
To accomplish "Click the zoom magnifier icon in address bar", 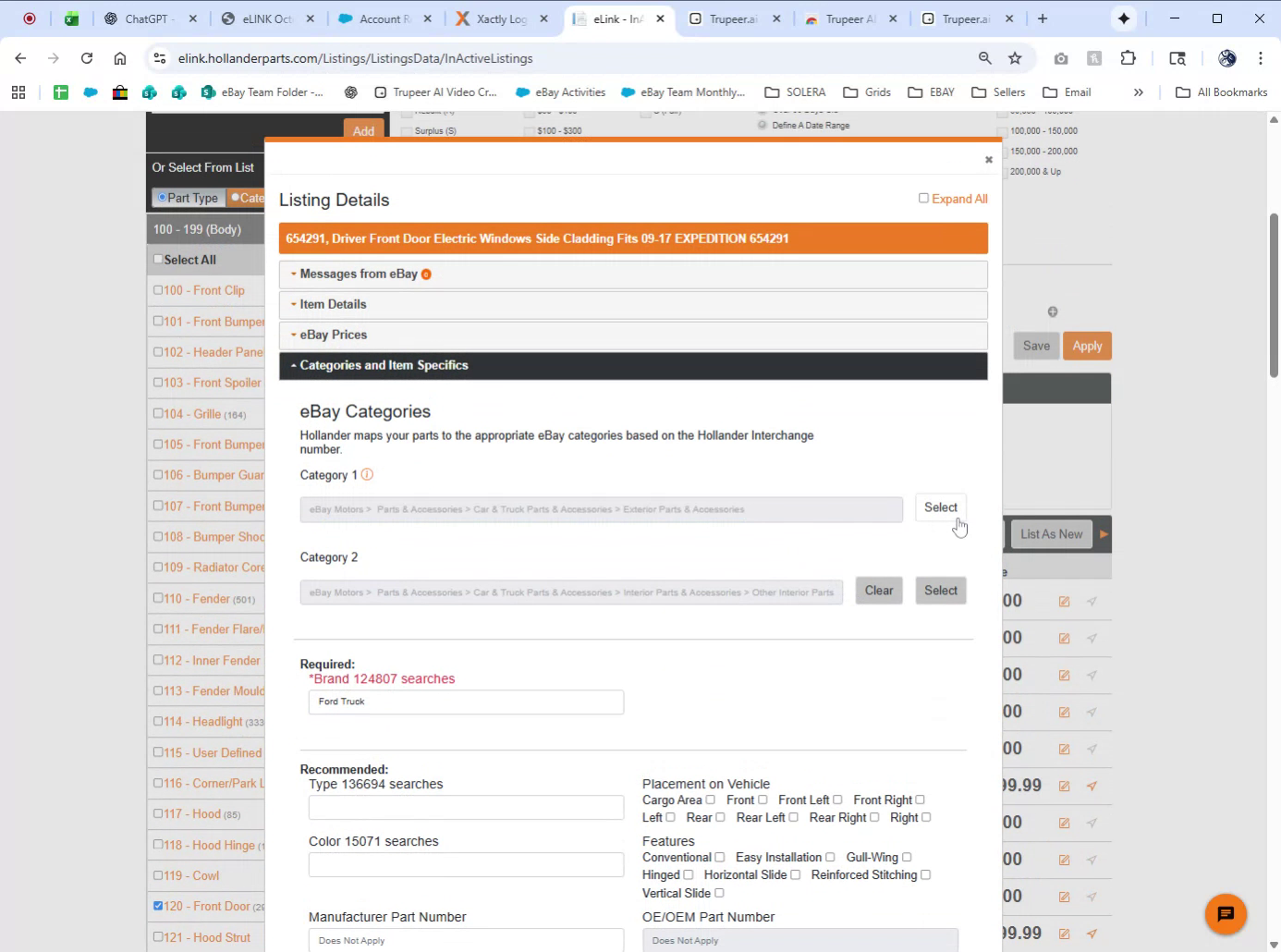I will [x=985, y=58].
